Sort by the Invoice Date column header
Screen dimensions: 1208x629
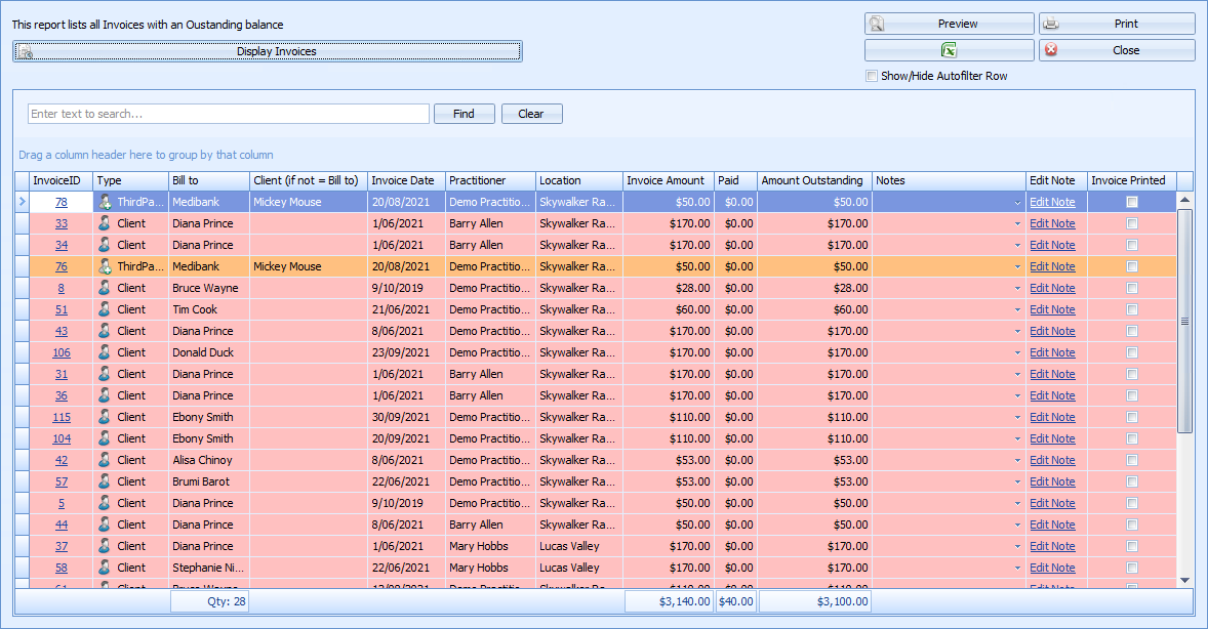pos(406,181)
